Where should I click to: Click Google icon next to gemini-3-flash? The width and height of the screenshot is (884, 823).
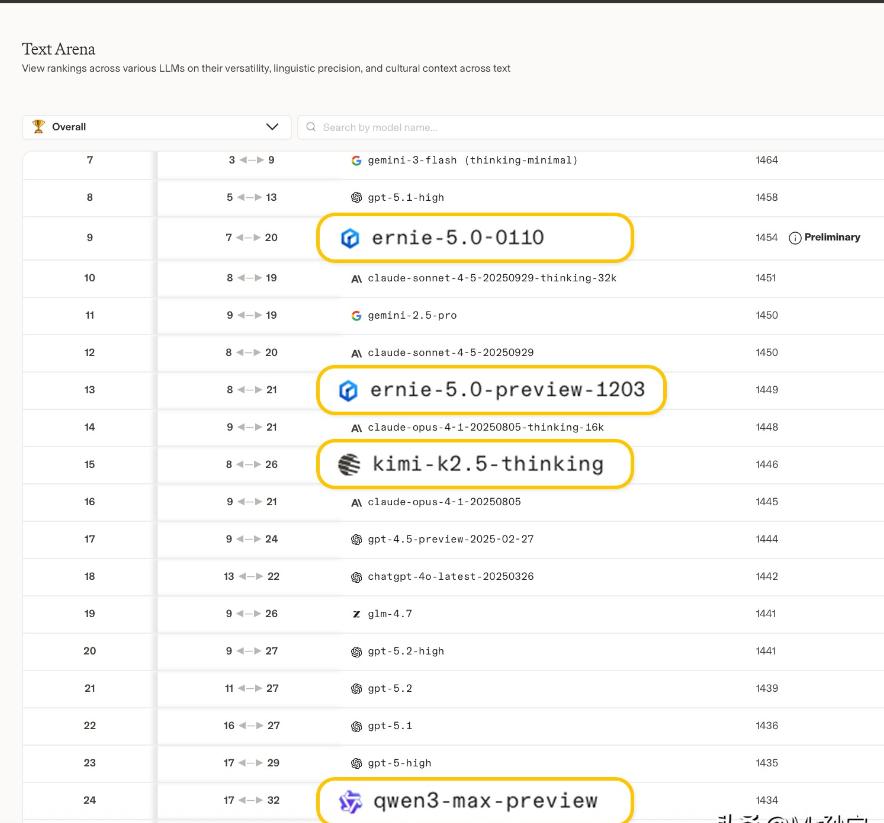coord(356,161)
